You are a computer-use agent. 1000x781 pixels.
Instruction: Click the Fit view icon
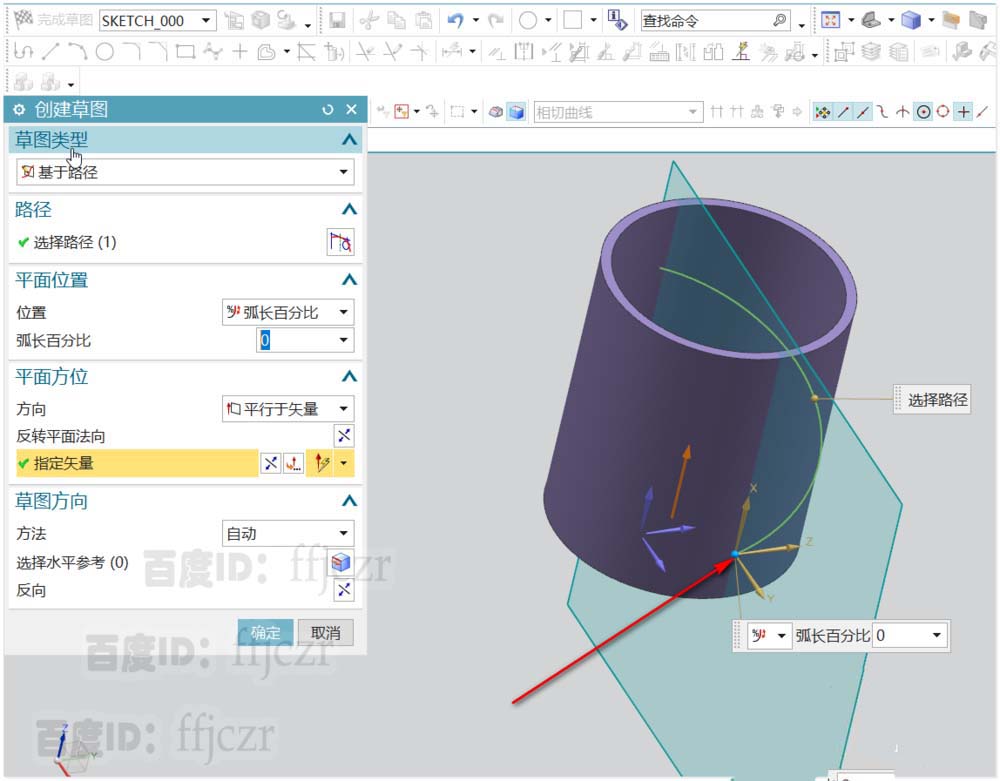(x=830, y=20)
